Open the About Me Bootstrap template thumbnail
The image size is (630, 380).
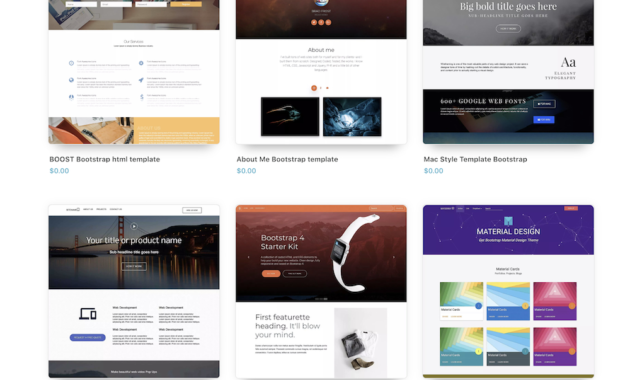click(321, 72)
